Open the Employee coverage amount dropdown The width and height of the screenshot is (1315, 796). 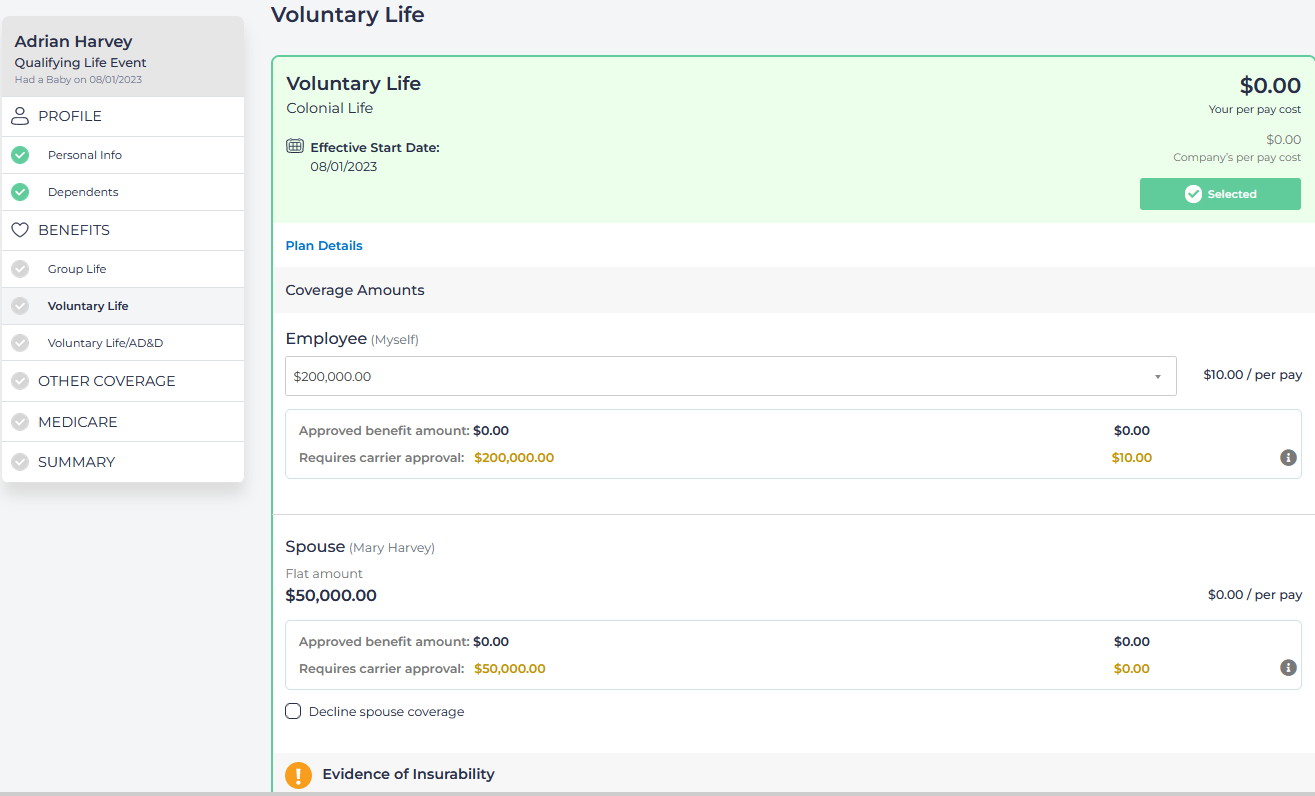pyautogui.click(x=730, y=377)
